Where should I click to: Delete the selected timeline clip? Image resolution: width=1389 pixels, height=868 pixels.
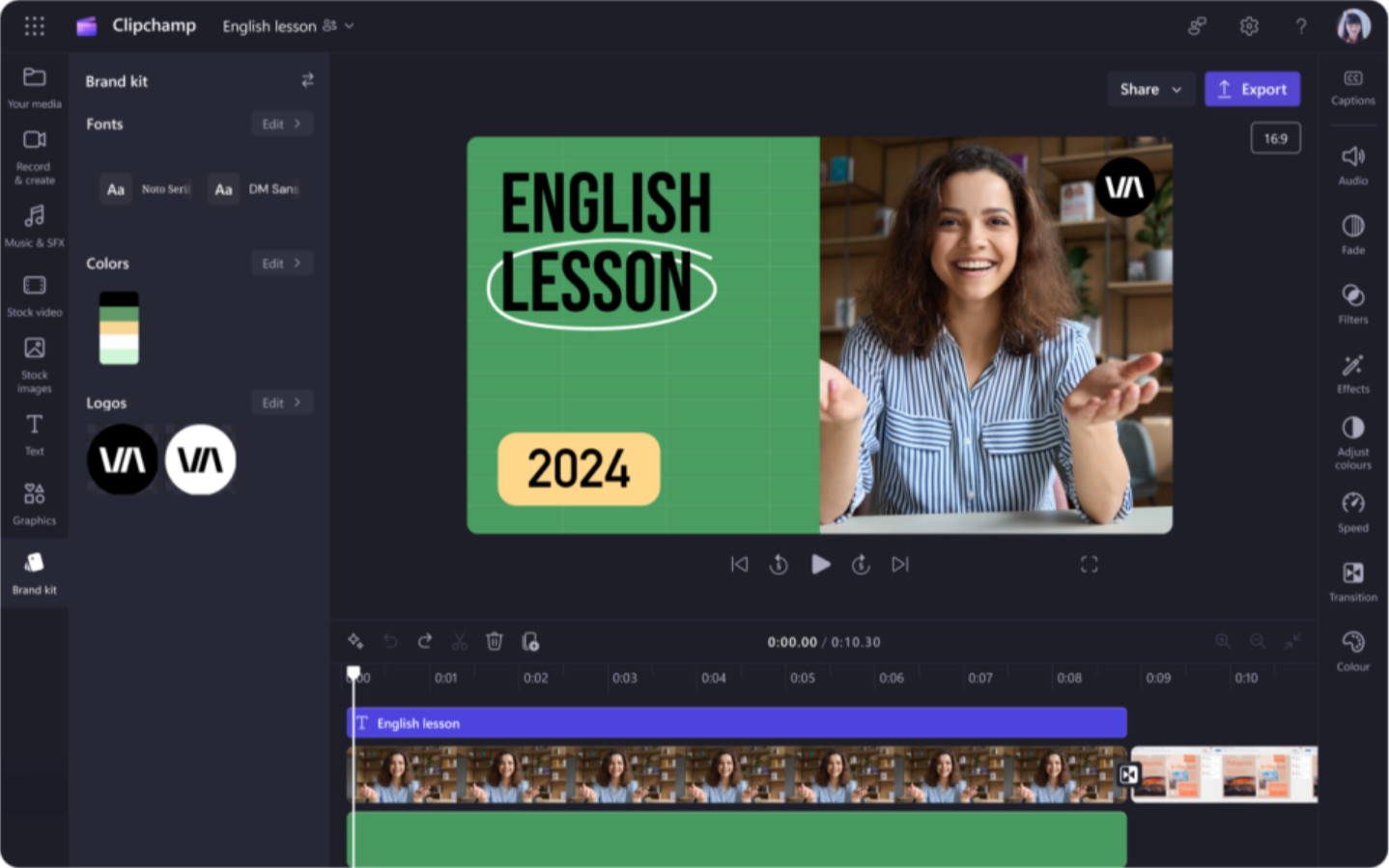(495, 641)
